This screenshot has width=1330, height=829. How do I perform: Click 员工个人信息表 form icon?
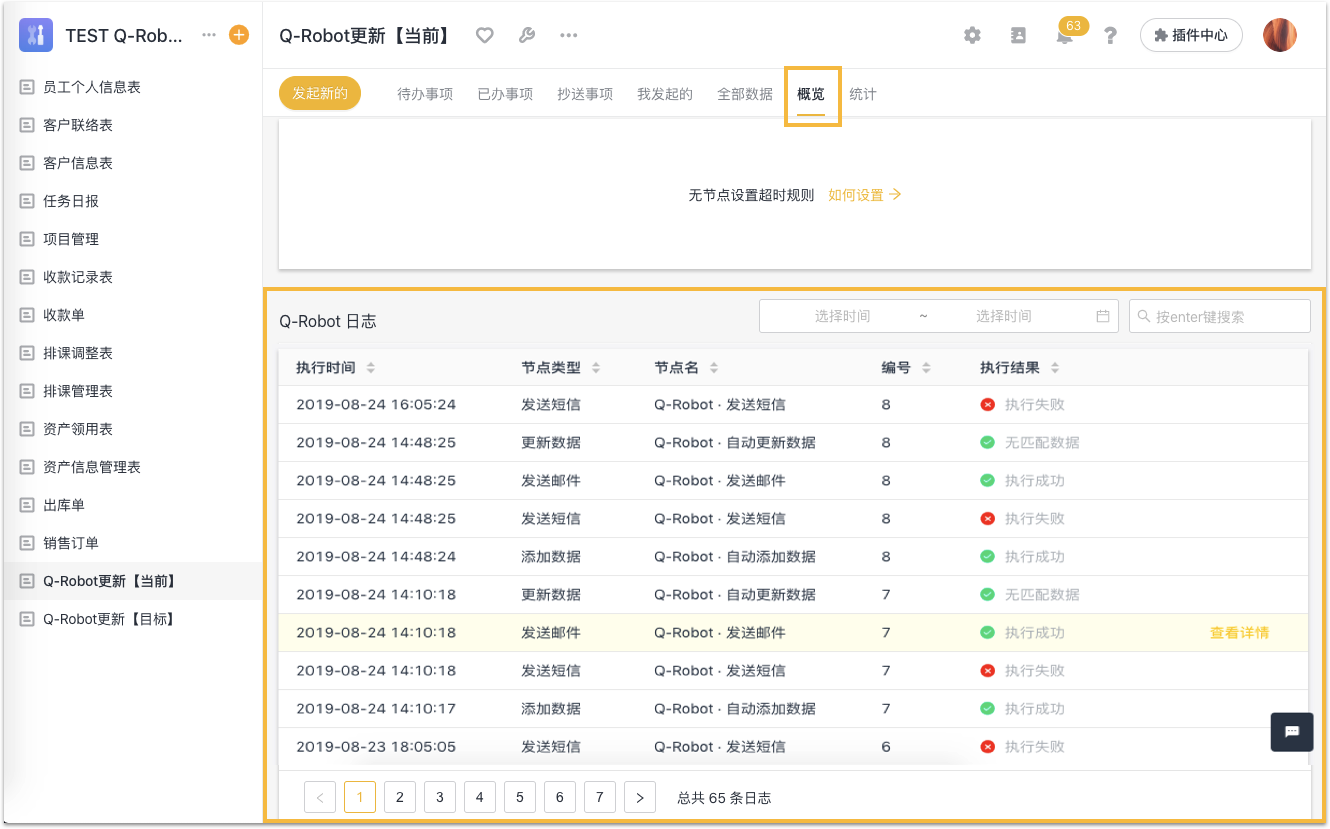pos(27,87)
